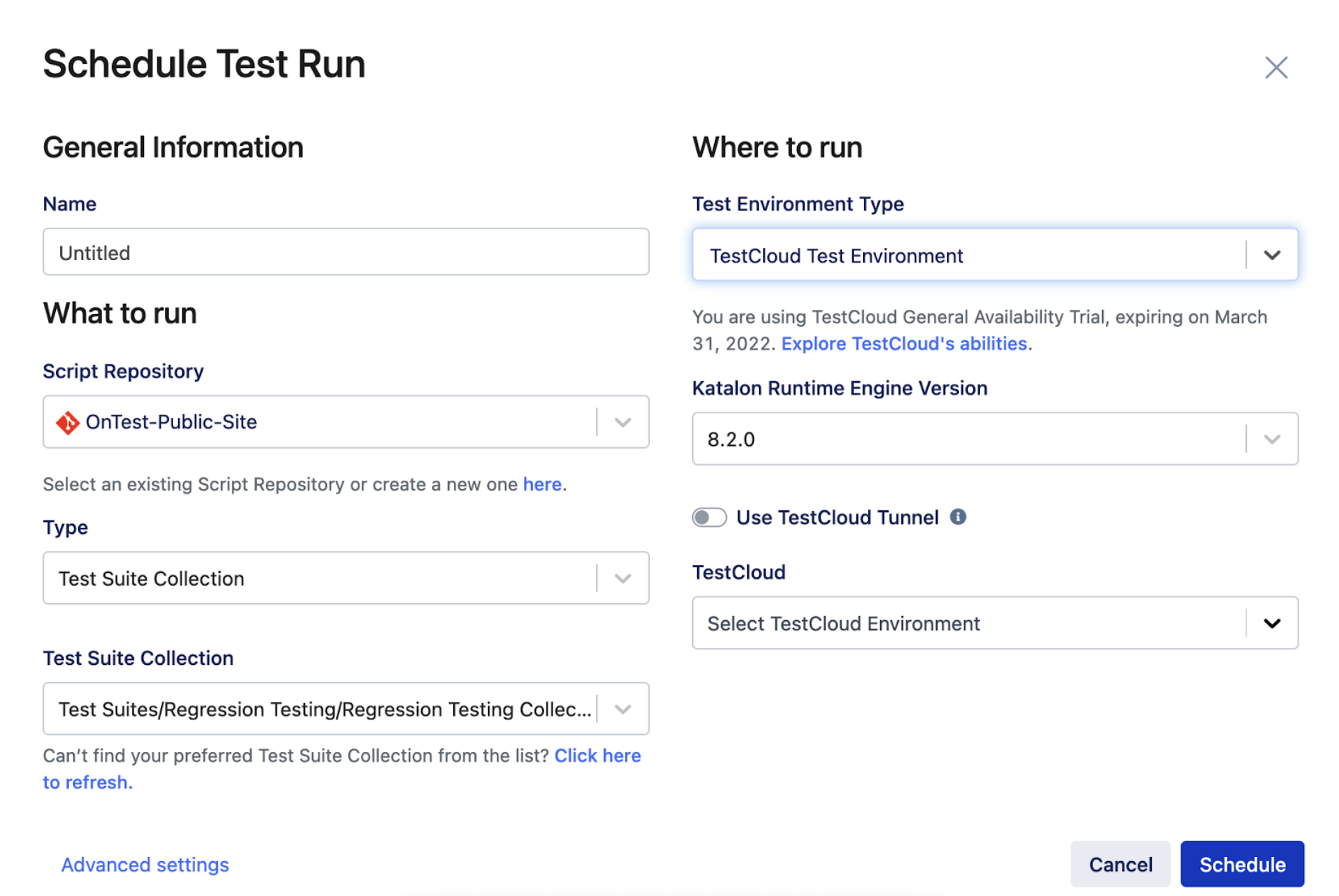Click into the Name field showing Untitled
This screenshot has height=896, width=1339.
point(346,252)
